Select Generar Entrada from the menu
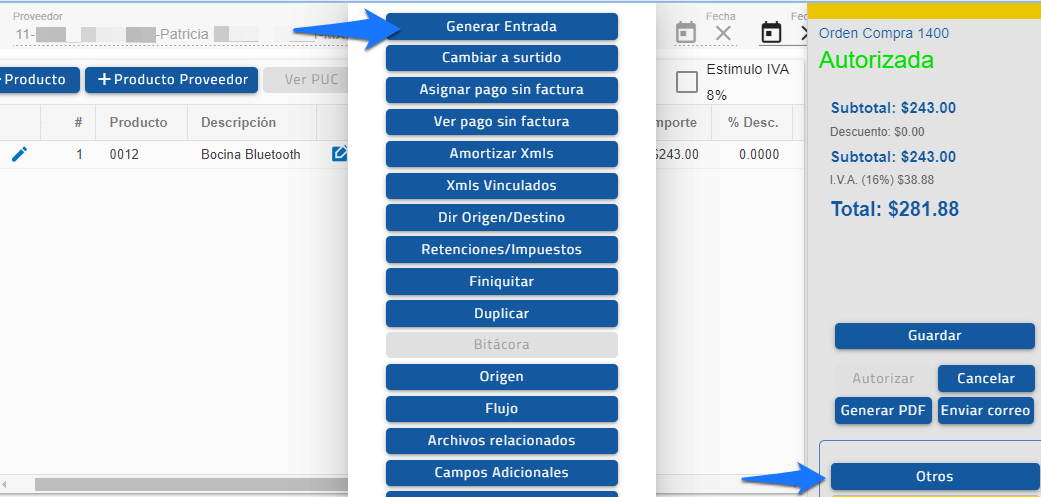Screen dimensions: 1041x497 [x=501, y=26]
